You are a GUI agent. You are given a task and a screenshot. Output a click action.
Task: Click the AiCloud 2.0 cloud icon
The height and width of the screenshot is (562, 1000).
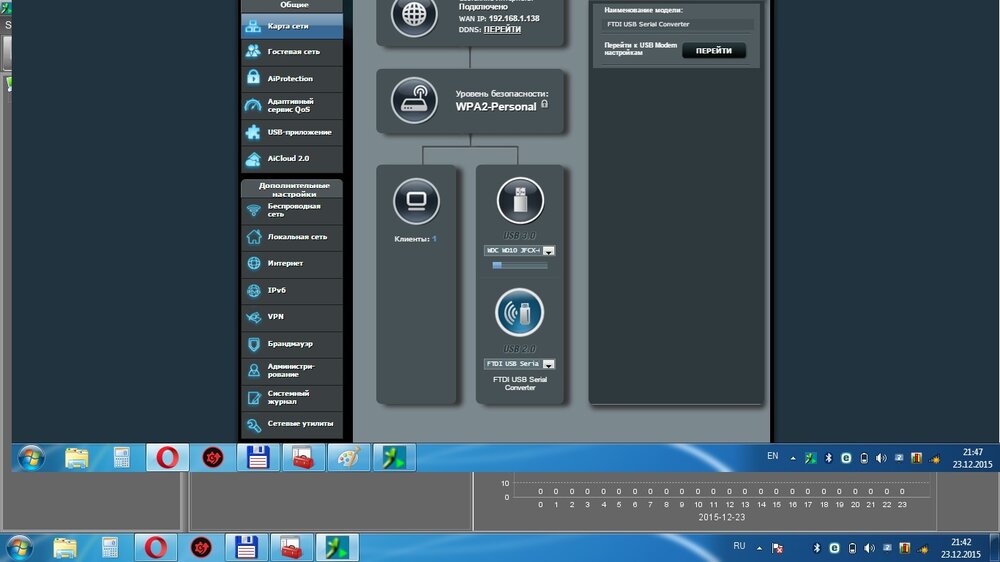253,158
